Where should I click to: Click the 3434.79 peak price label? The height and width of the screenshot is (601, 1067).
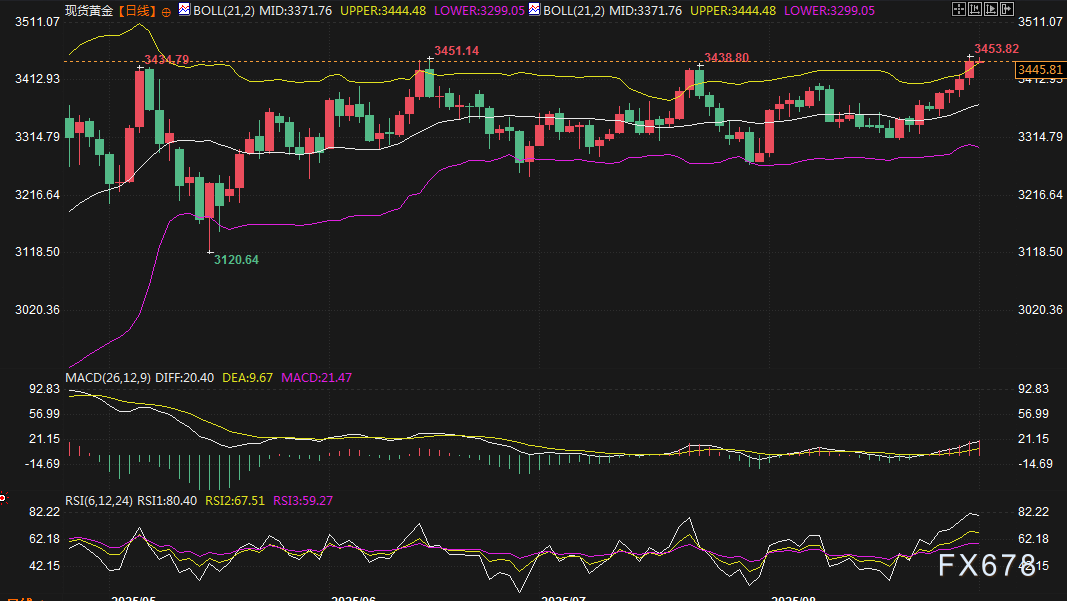pos(166,60)
